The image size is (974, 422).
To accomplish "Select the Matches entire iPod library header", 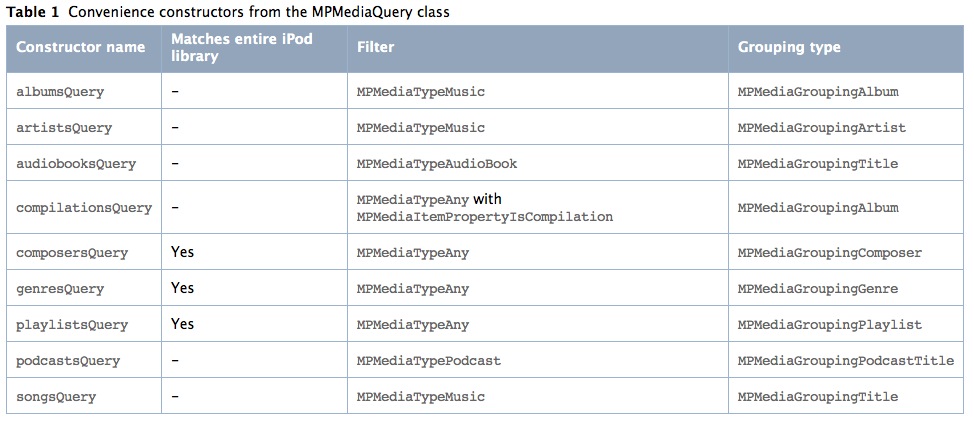I will click(242, 47).
